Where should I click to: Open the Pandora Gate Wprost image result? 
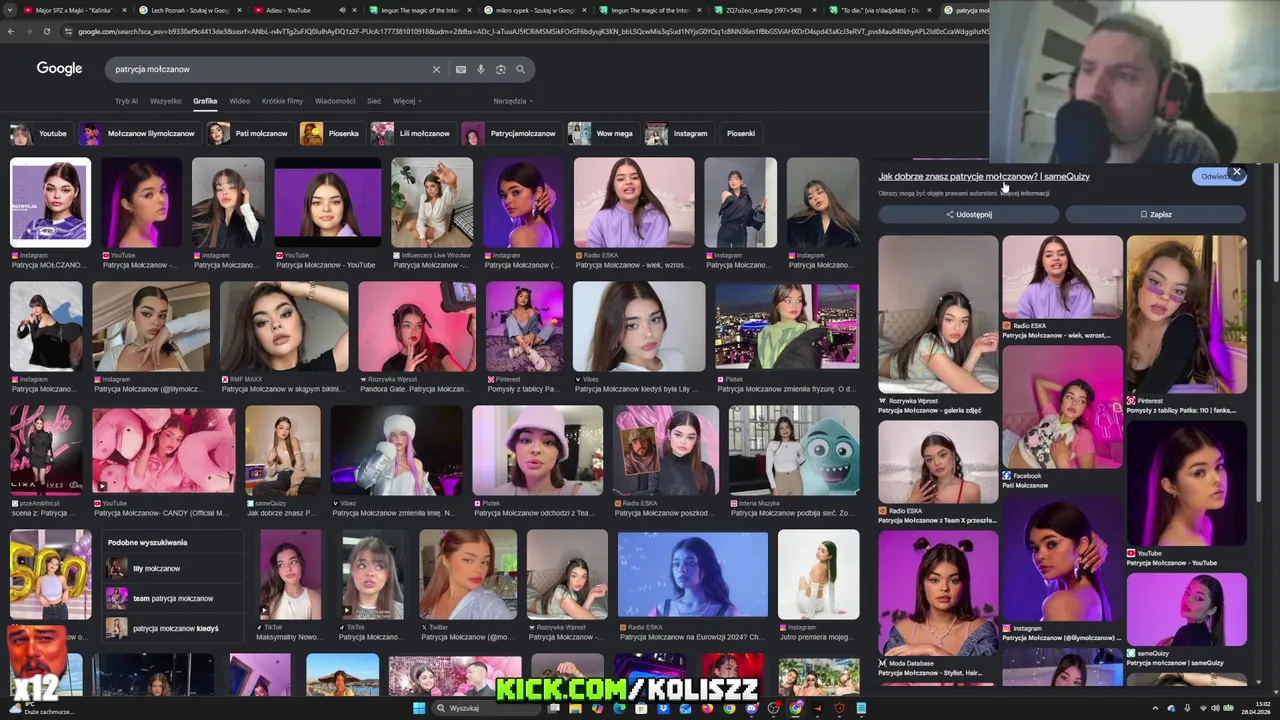(x=417, y=327)
